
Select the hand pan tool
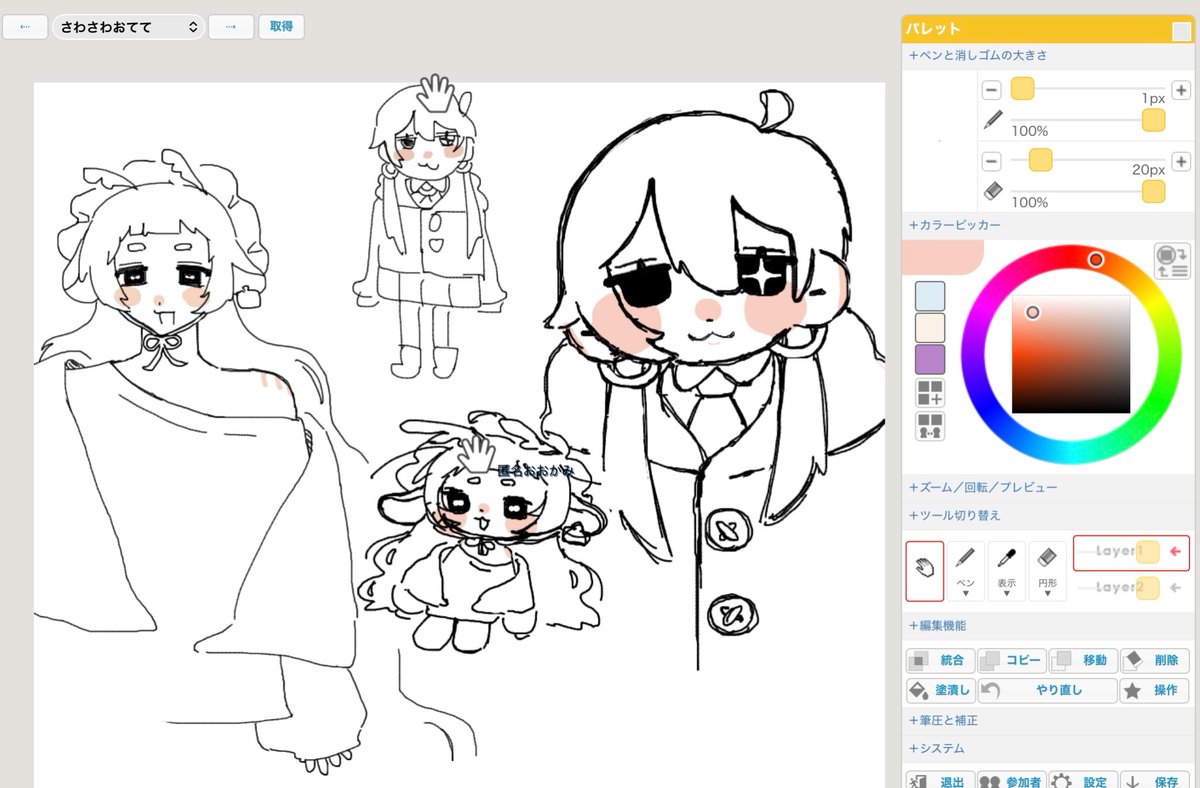coord(924,571)
